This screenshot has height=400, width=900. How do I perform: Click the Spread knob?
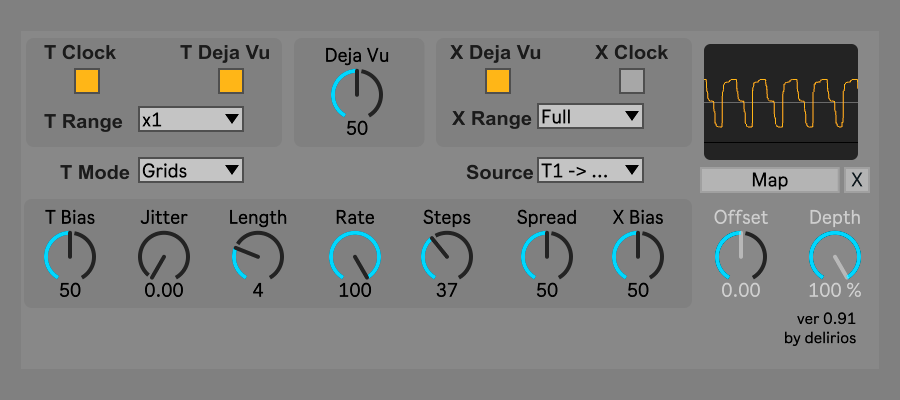click(546, 256)
